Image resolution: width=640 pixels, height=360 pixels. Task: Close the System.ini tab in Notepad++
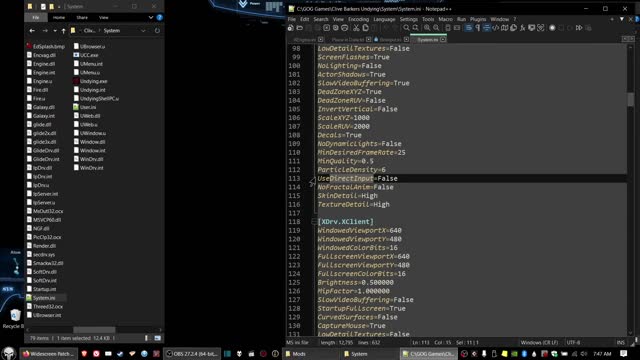pyautogui.click(x=443, y=40)
